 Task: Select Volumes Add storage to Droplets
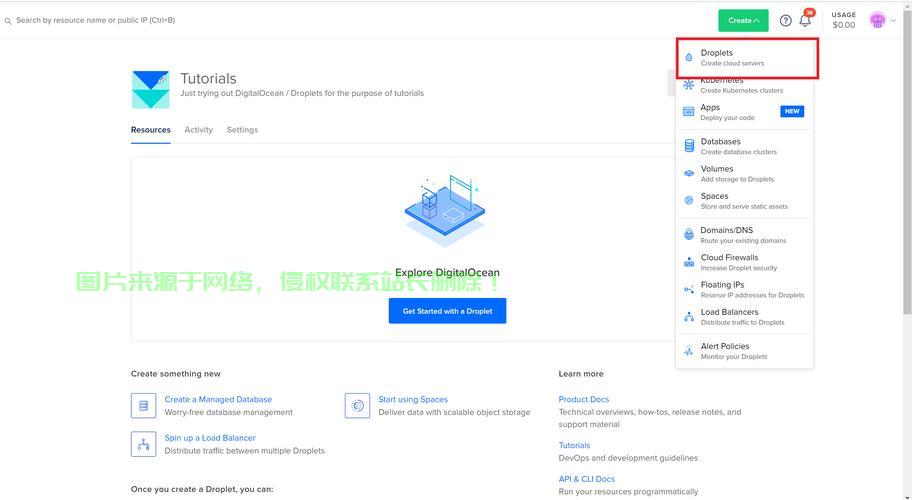[x=744, y=173]
